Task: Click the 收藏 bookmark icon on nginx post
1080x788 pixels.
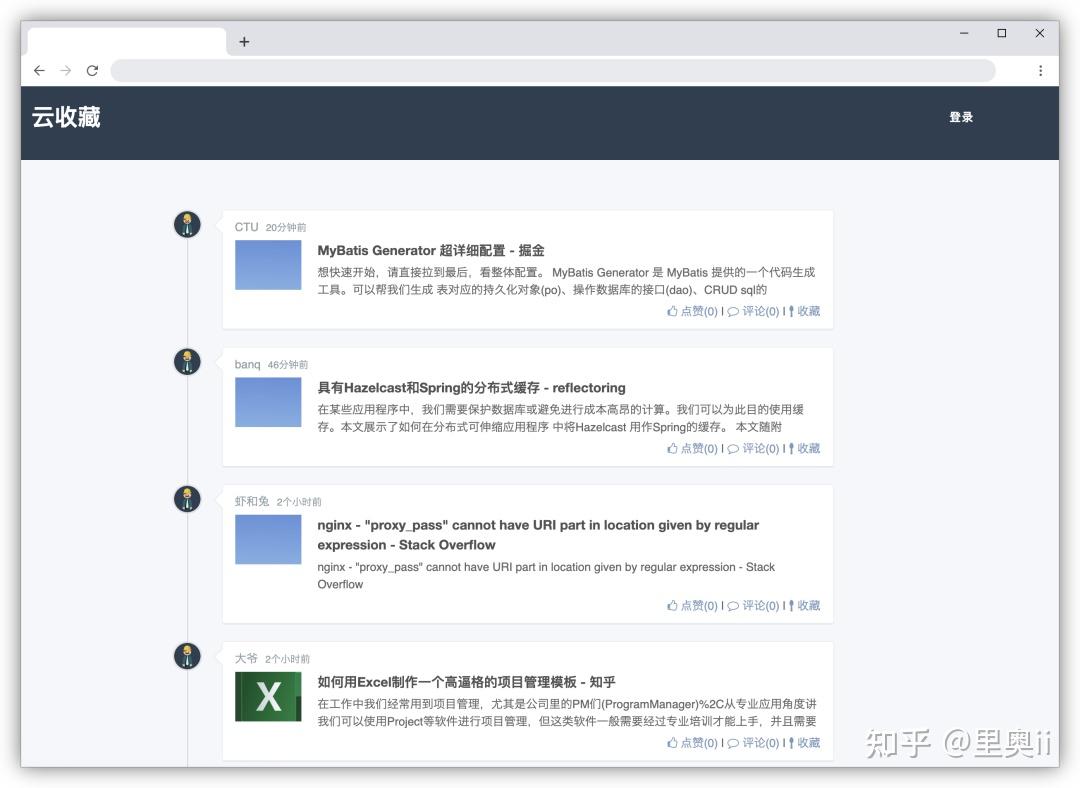Action: tap(791, 605)
